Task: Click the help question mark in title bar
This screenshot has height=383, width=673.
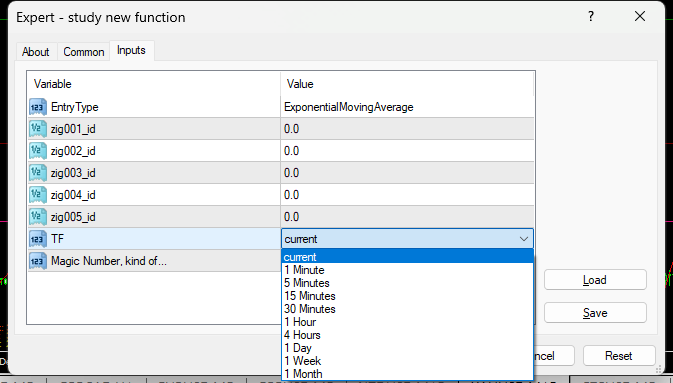Action: [x=591, y=17]
